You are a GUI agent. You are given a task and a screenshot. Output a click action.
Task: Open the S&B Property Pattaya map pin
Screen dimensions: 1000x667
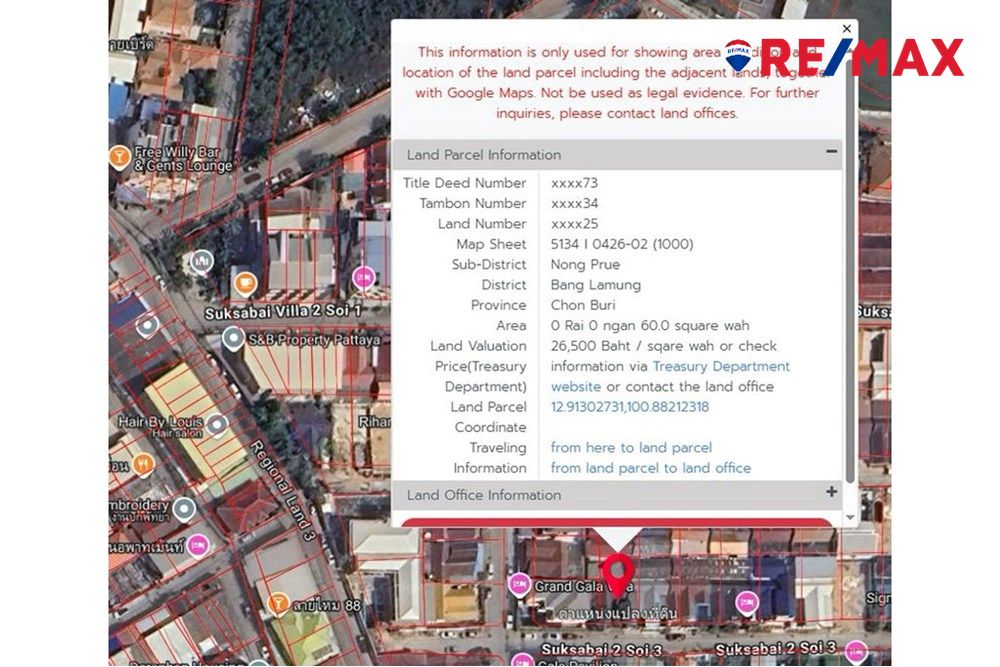pos(234,339)
